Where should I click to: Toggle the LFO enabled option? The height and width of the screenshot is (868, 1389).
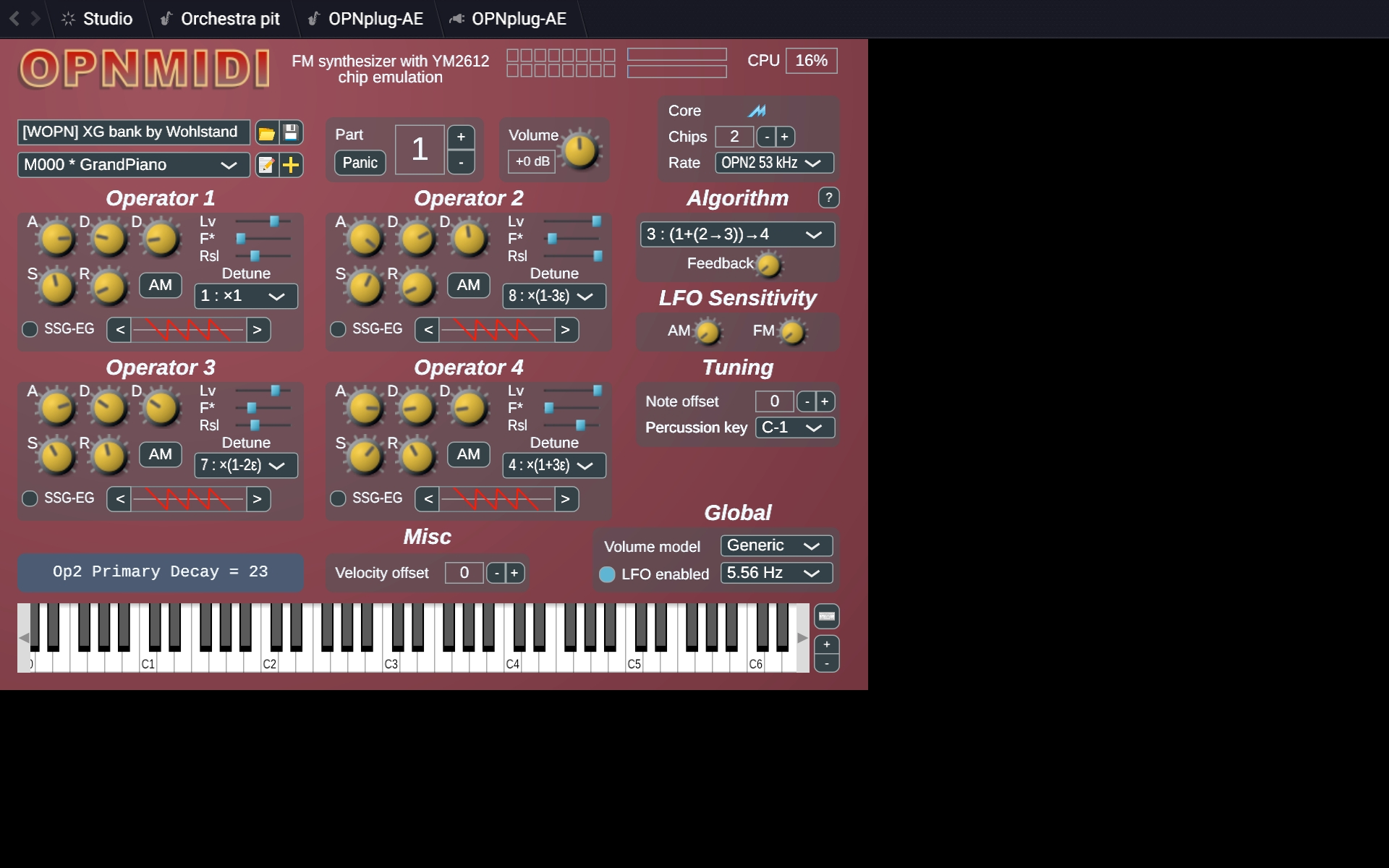[x=607, y=574]
